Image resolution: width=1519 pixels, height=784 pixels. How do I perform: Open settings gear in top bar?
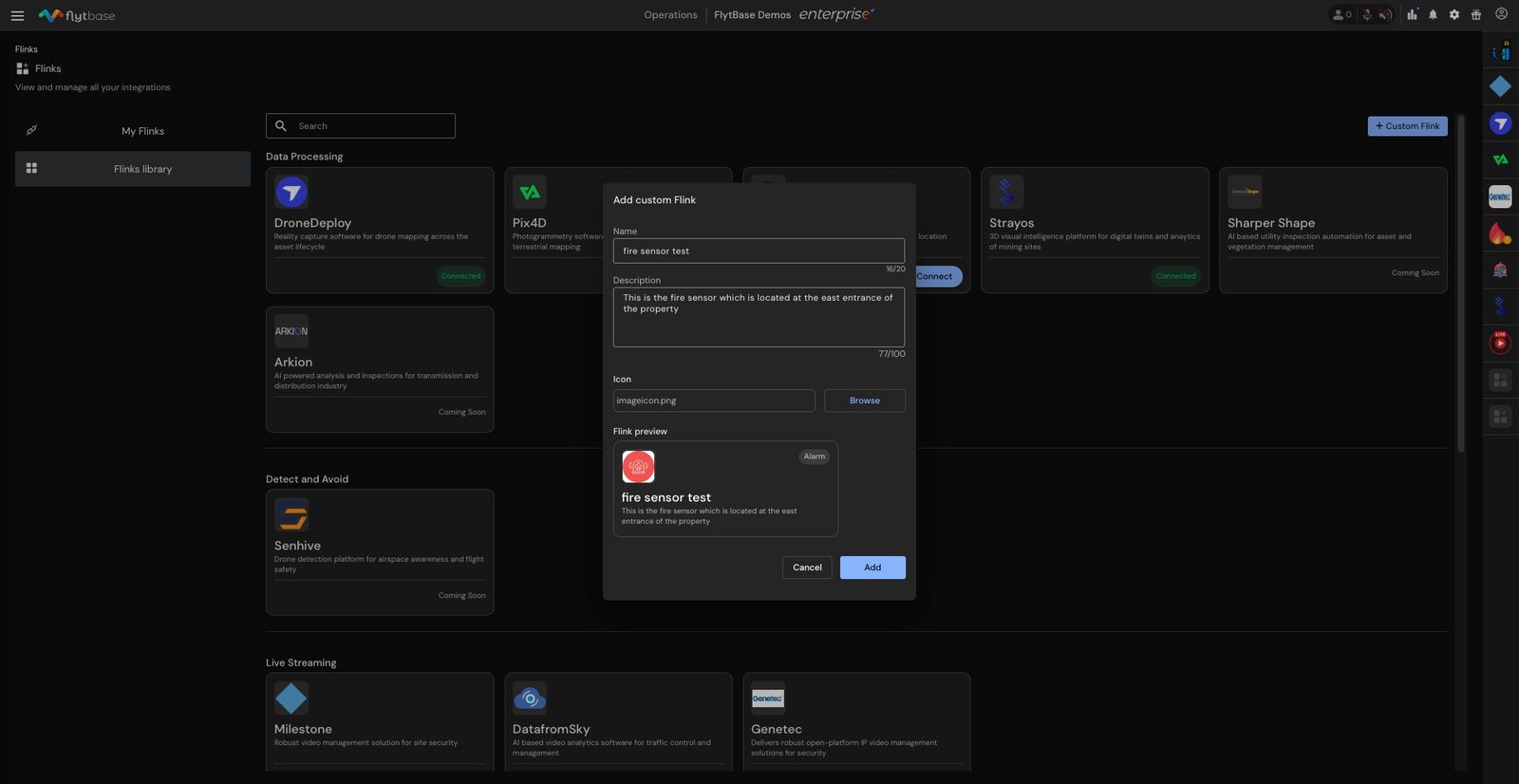pos(1454,14)
